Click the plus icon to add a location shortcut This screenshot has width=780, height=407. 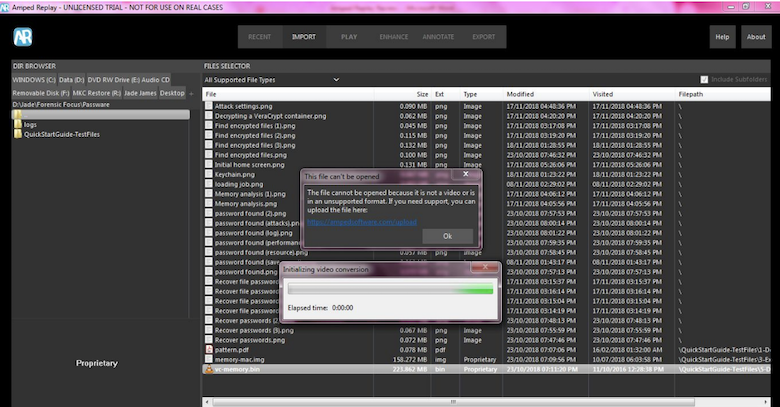[191, 93]
